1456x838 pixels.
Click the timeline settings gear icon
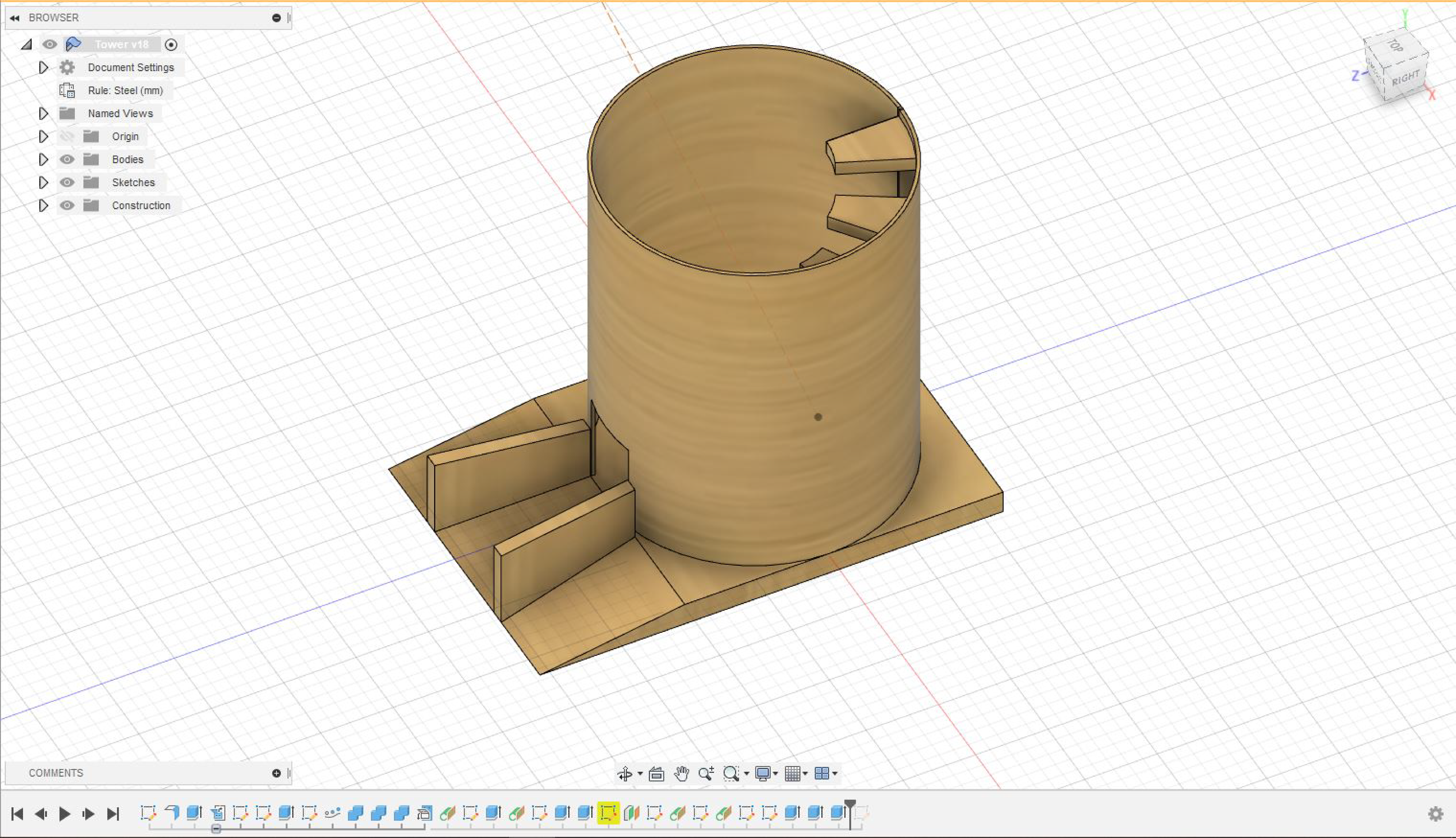(1436, 814)
